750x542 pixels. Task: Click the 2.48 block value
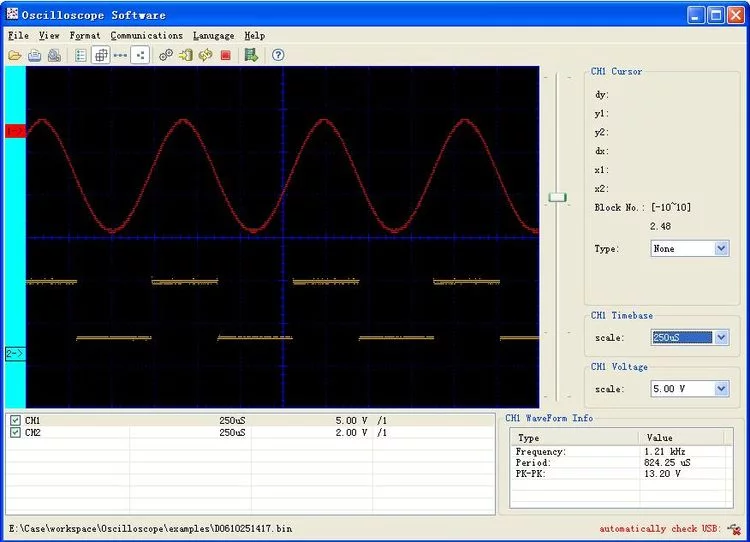660,226
